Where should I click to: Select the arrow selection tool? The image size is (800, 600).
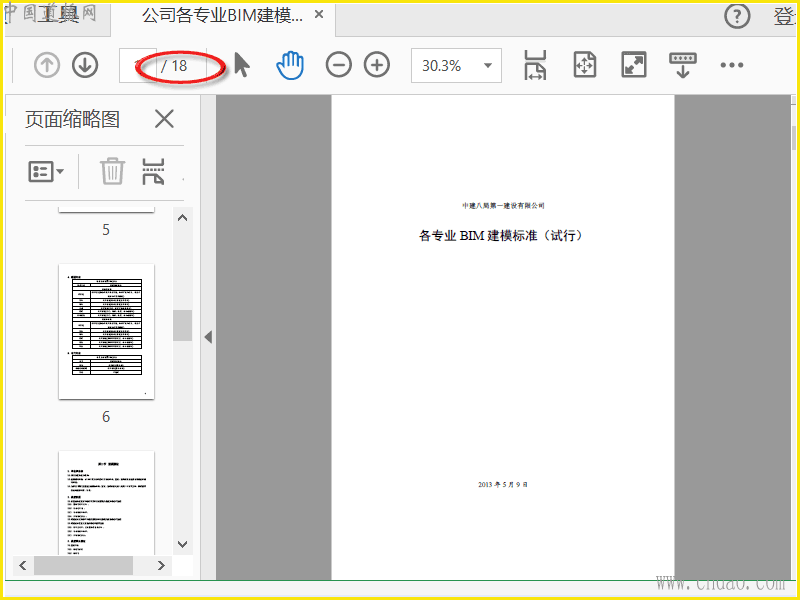tap(242, 65)
